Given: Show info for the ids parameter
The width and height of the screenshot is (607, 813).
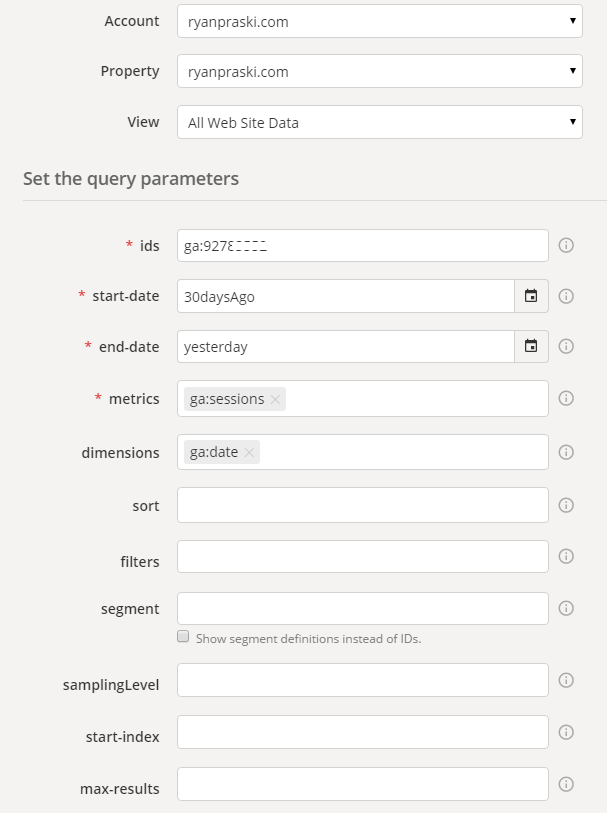Looking at the screenshot, I should 566,245.
